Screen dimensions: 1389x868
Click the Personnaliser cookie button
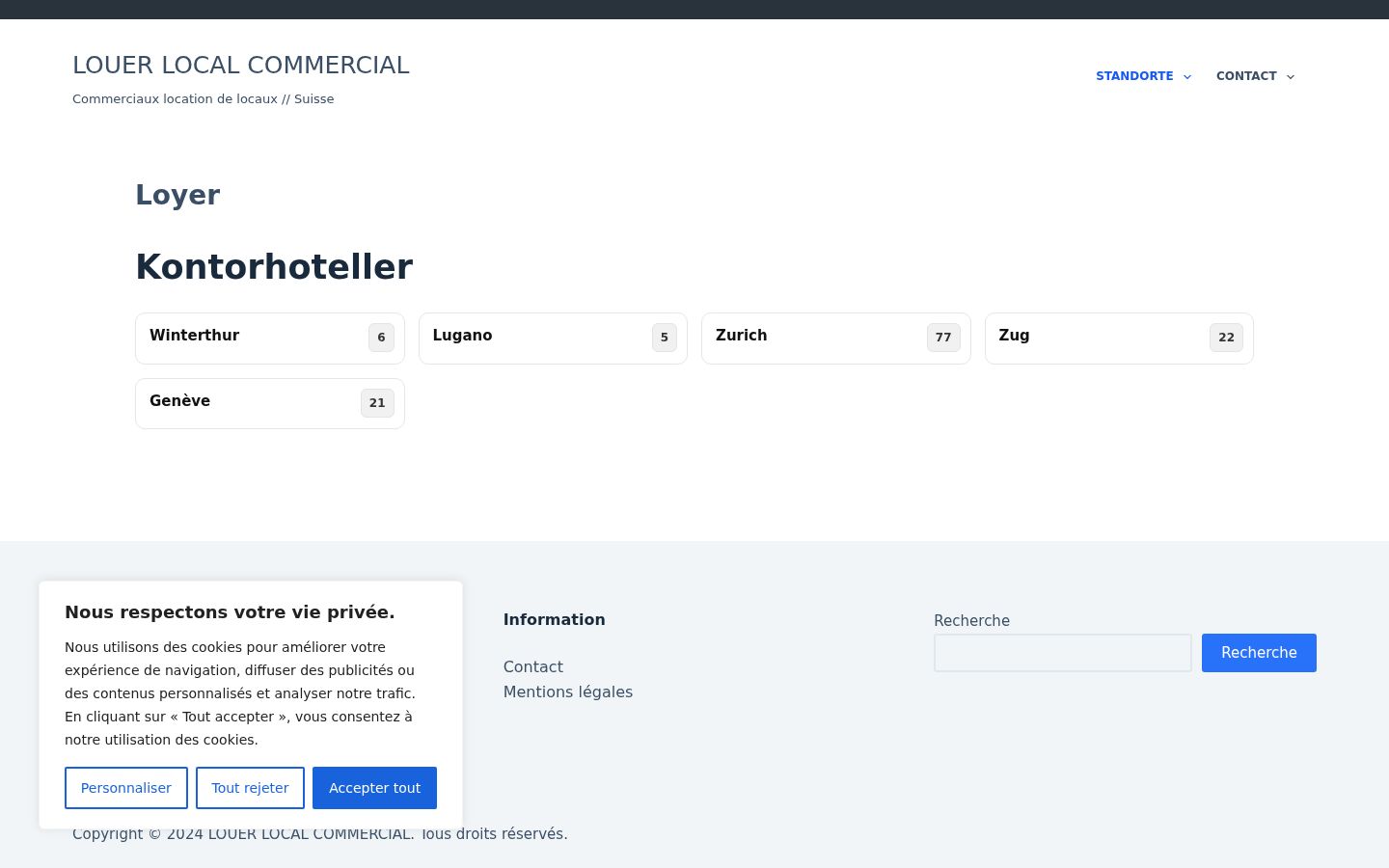[126, 788]
